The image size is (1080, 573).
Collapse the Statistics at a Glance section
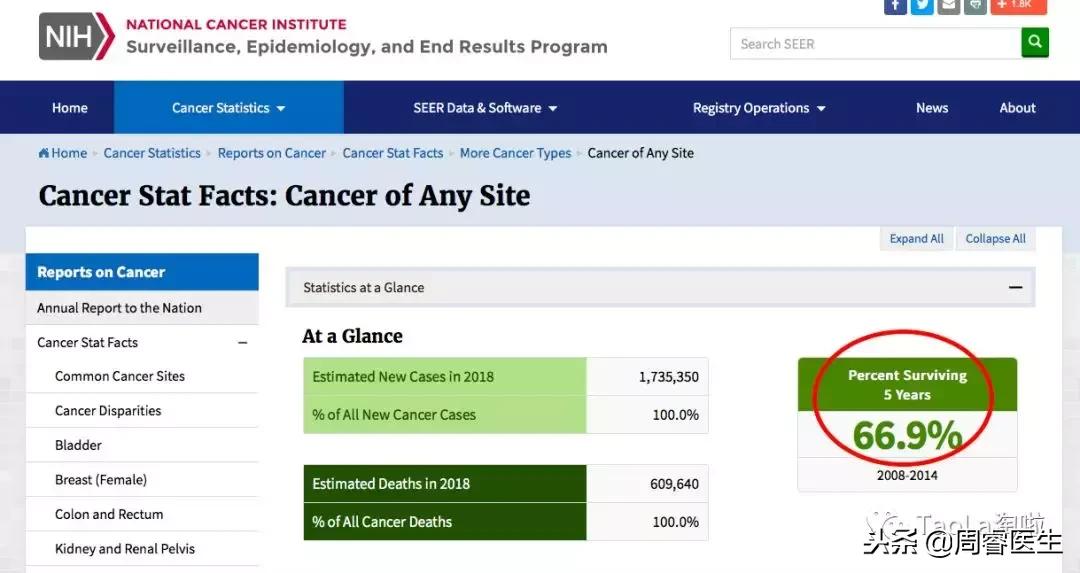click(1015, 288)
